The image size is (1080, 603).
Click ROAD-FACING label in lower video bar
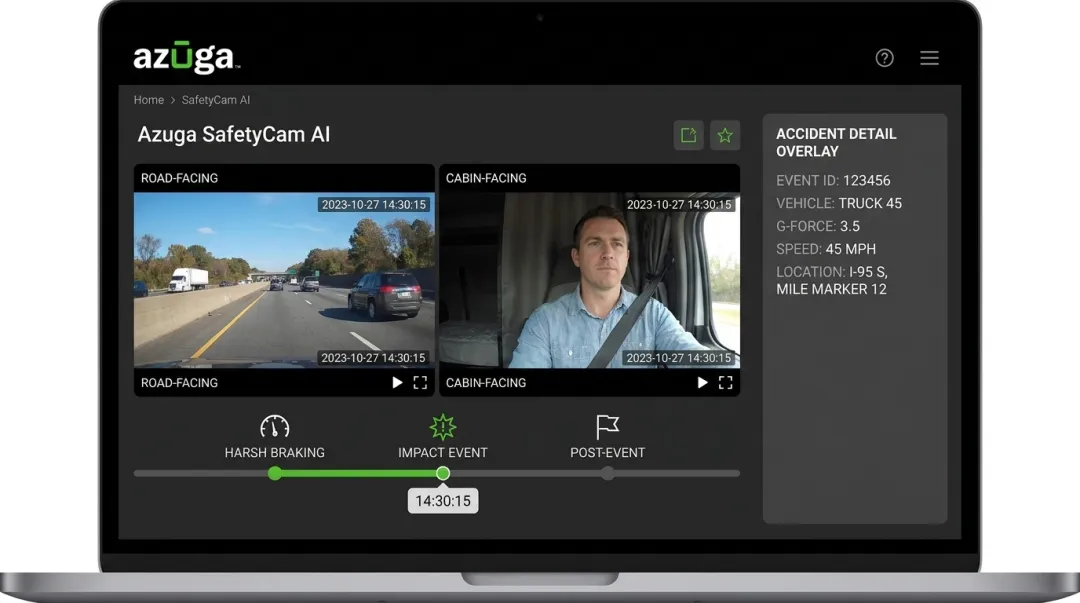179,382
